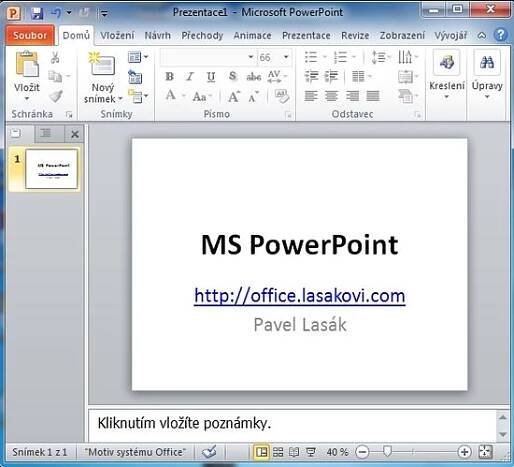Toggle italic formatting
Viewport: 514px width, 467px height.
[190, 77]
